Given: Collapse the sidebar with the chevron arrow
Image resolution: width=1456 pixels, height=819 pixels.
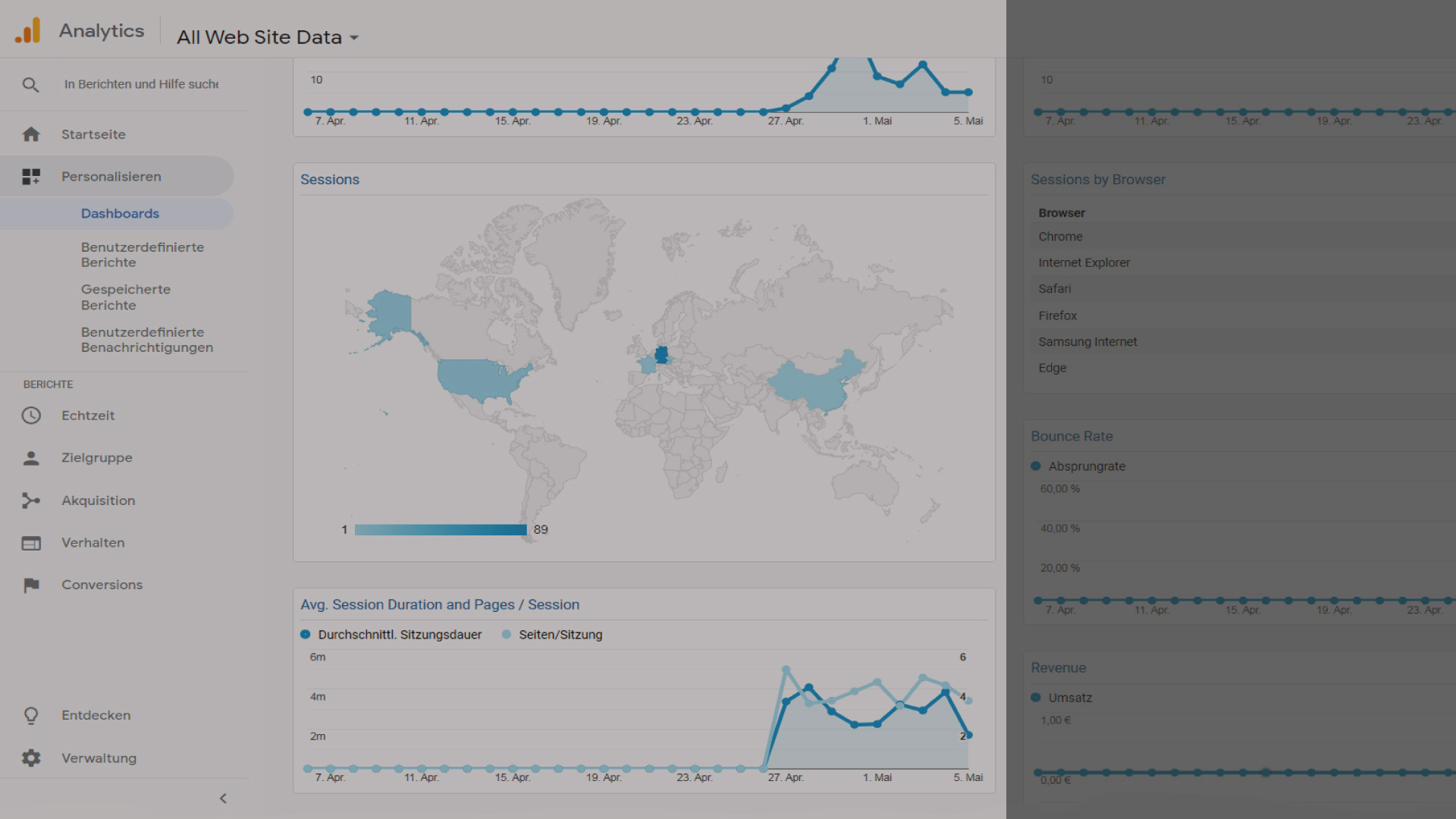Looking at the screenshot, I should [x=223, y=799].
